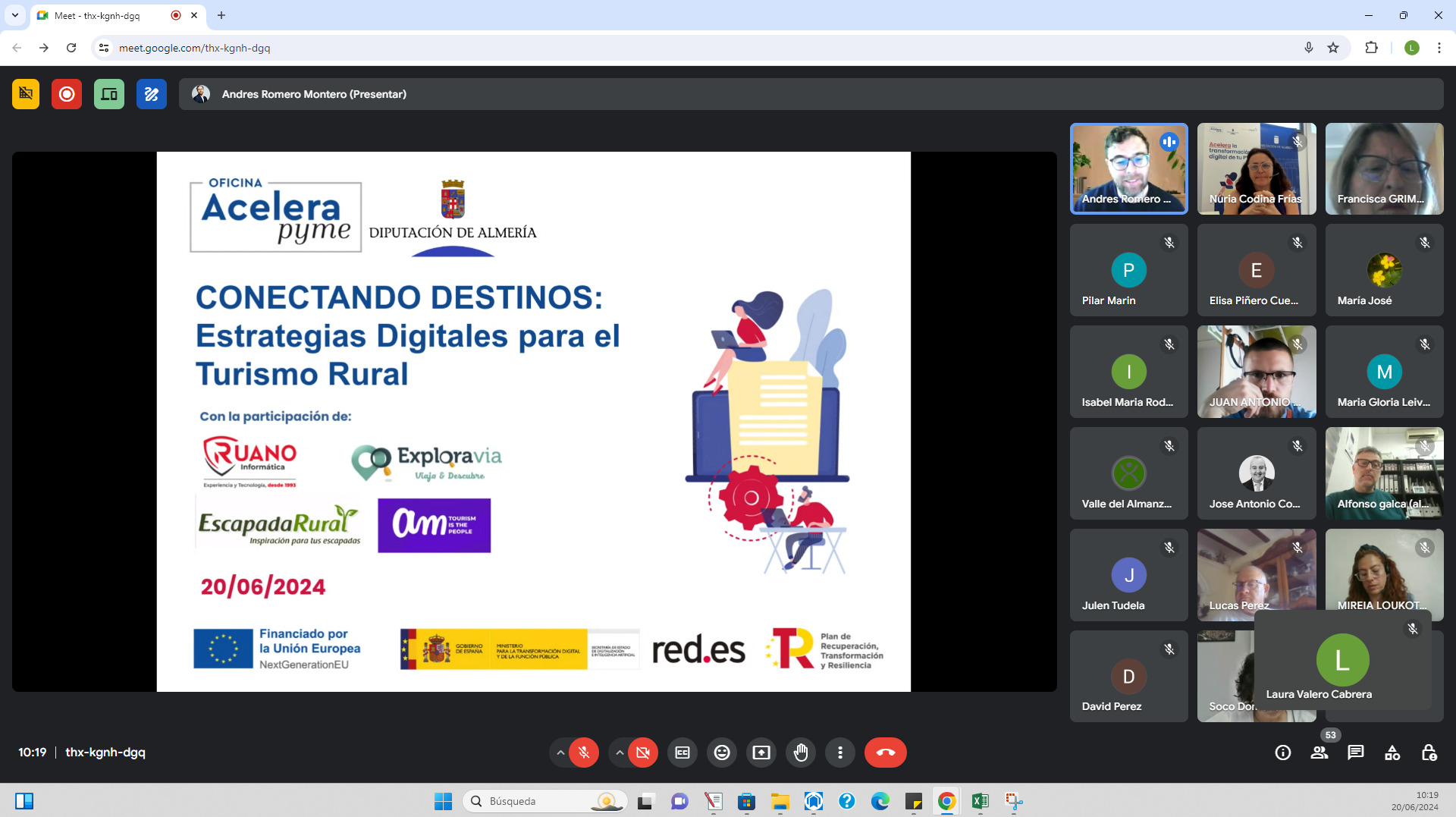
Task: Select Elisa Piñero participant tile
Action: click(1257, 270)
